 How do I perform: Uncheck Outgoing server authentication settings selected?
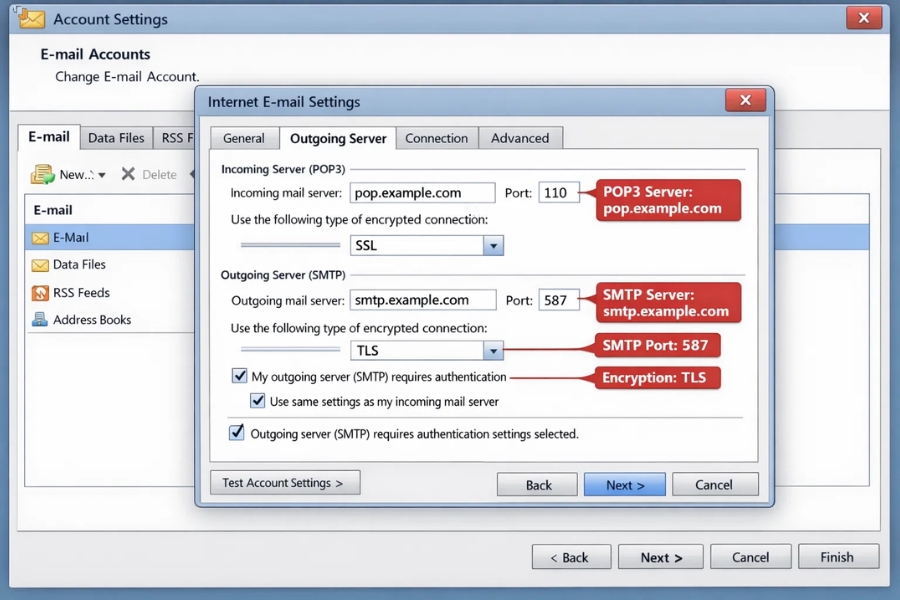(x=237, y=432)
